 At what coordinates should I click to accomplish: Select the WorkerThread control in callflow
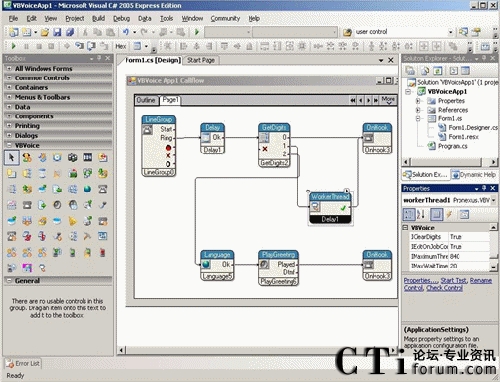point(330,207)
